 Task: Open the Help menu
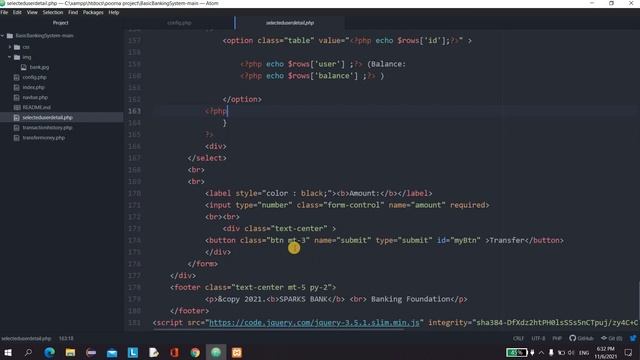114,13
